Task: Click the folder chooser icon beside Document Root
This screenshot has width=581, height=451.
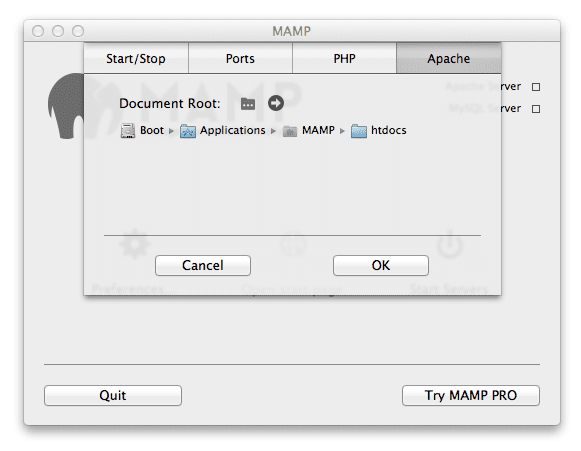Action: point(248,104)
